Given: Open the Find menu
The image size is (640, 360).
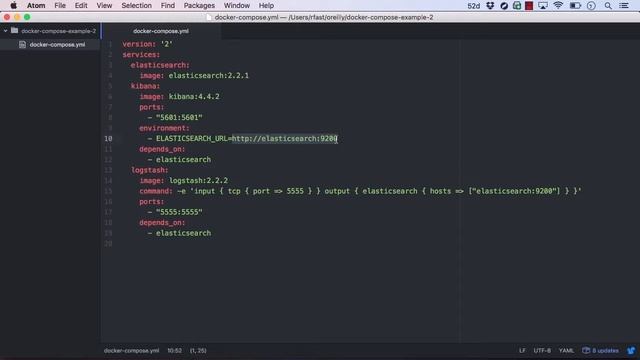Looking at the screenshot, I should (167, 6).
